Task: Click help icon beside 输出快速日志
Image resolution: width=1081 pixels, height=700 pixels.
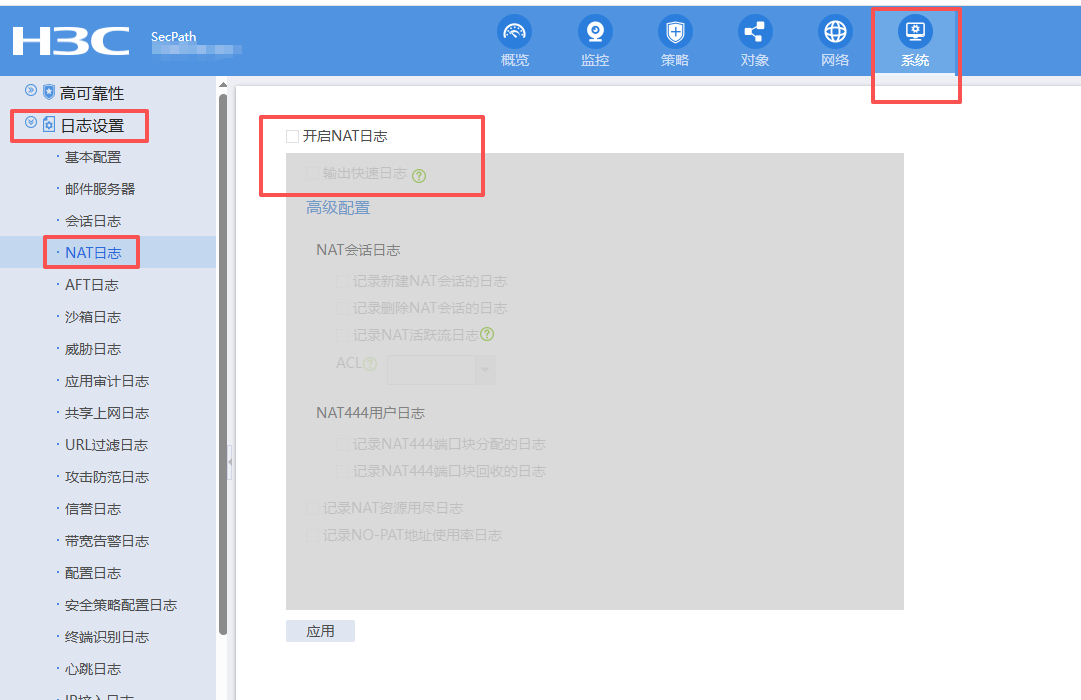Action: click(419, 175)
